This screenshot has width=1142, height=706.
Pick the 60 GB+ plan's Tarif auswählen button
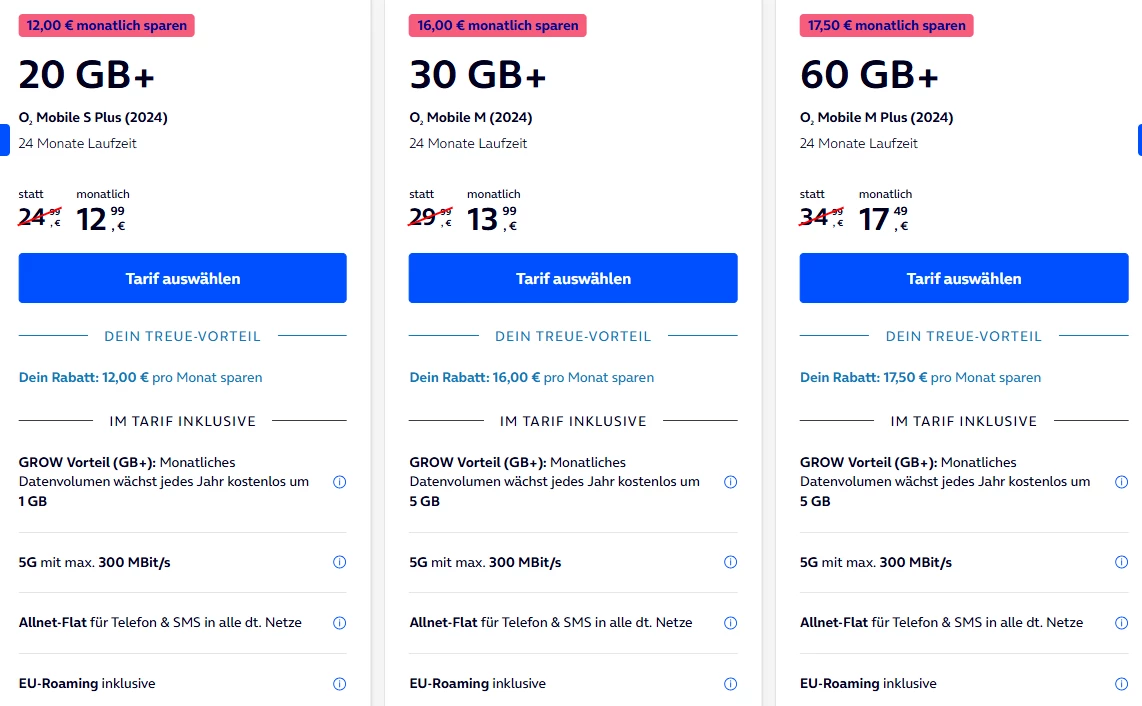pyautogui.click(x=964, y=278)
